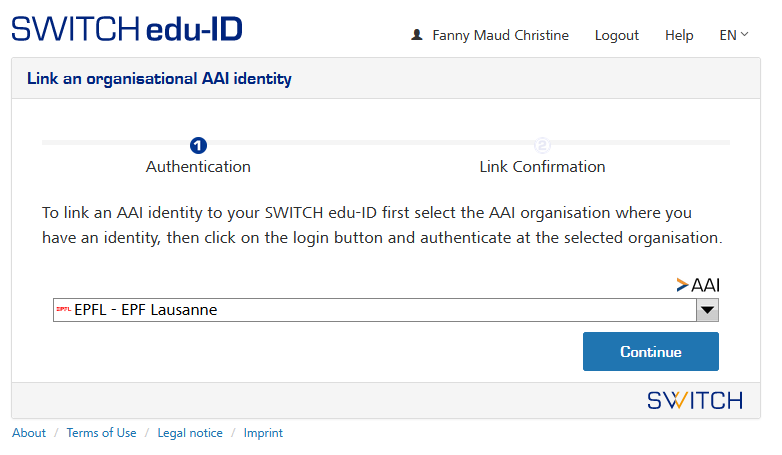Open the Legal notice link
782x455 pixels.
[x=190, y=433]
